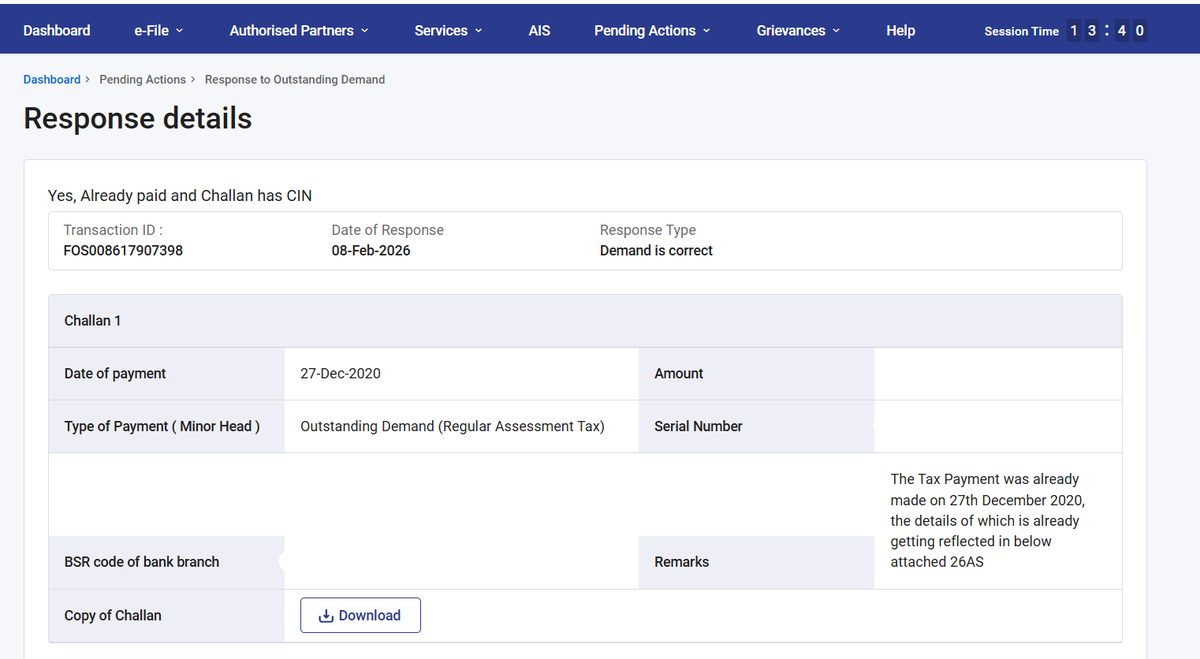The image size is (1200, 659).
Task: Select the 'Remarks' label cell
Action: (756, 562)
